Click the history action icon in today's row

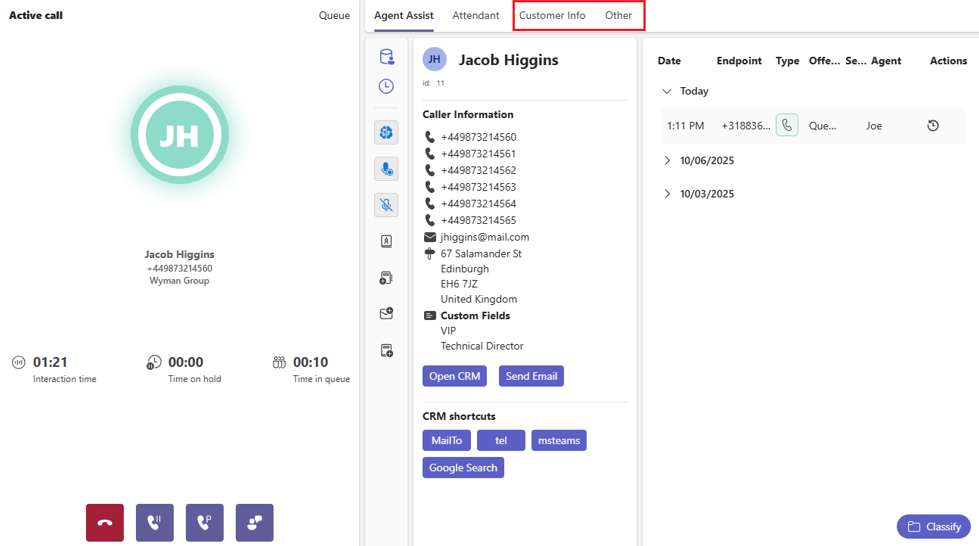pos(933,126)
